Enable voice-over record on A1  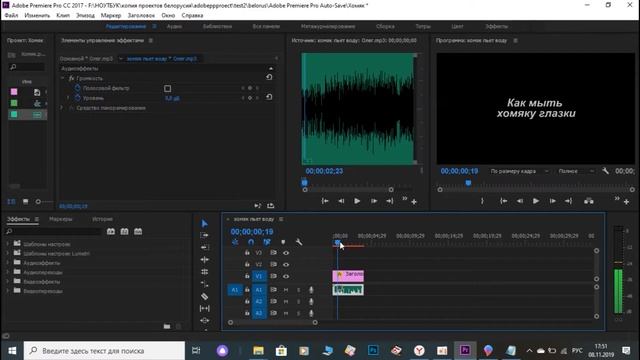point(311,290)
